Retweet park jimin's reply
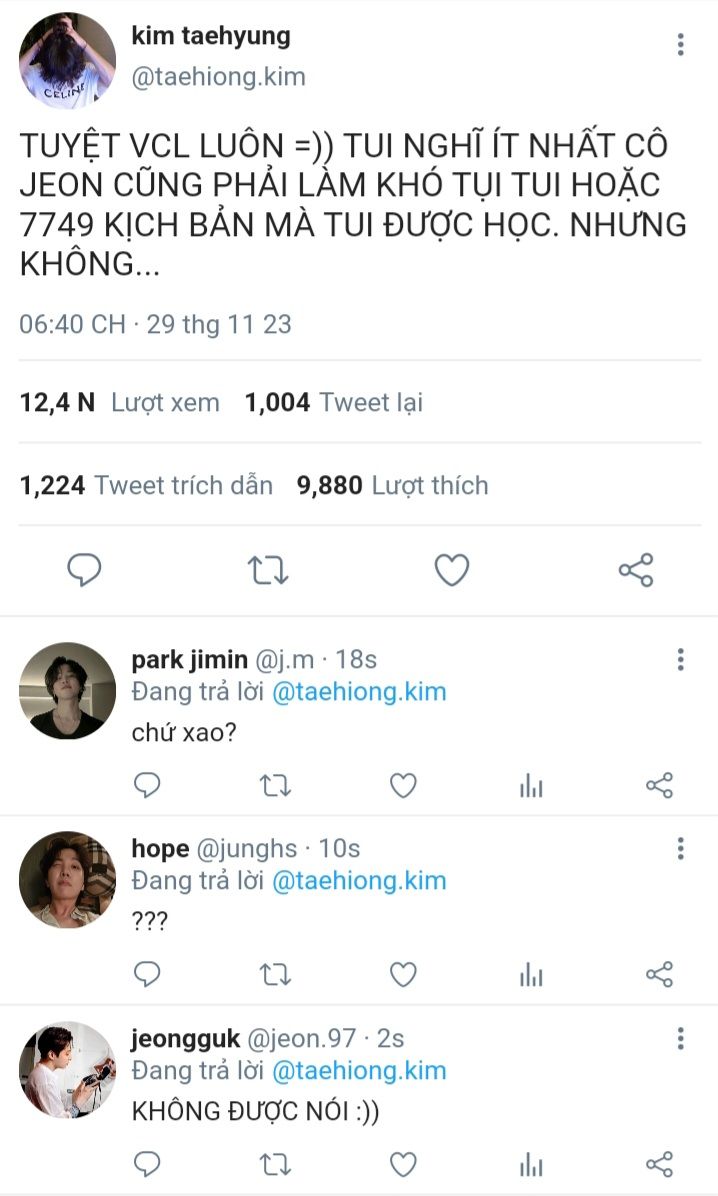Viewport: 718px width, 1196px height. pos(275,786)
